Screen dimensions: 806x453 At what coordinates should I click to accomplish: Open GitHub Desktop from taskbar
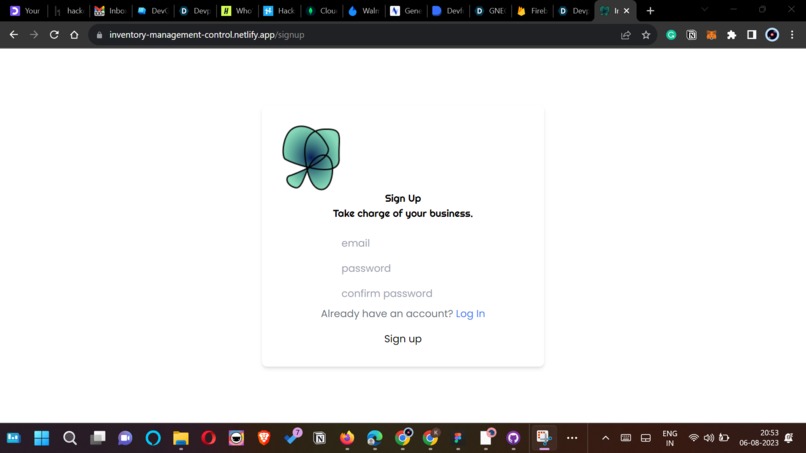[514, 438]
